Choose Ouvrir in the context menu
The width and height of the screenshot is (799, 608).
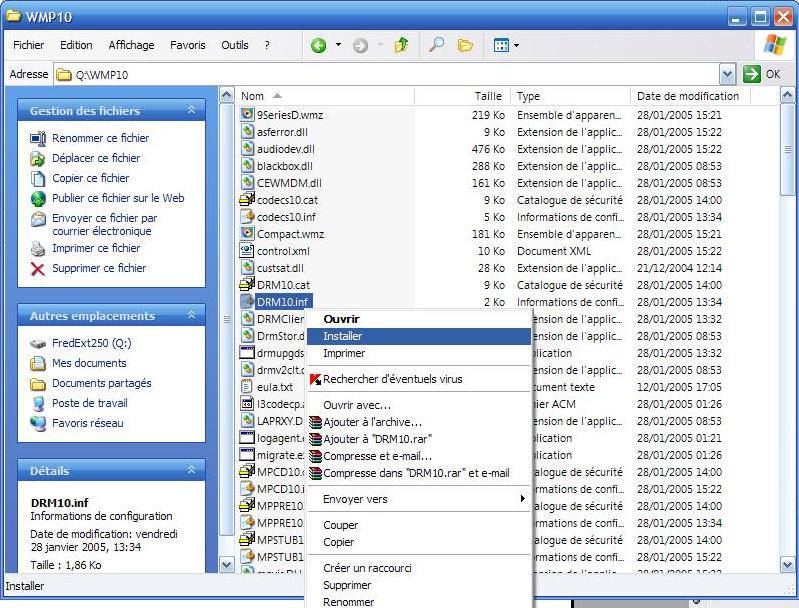coord(419,319)
